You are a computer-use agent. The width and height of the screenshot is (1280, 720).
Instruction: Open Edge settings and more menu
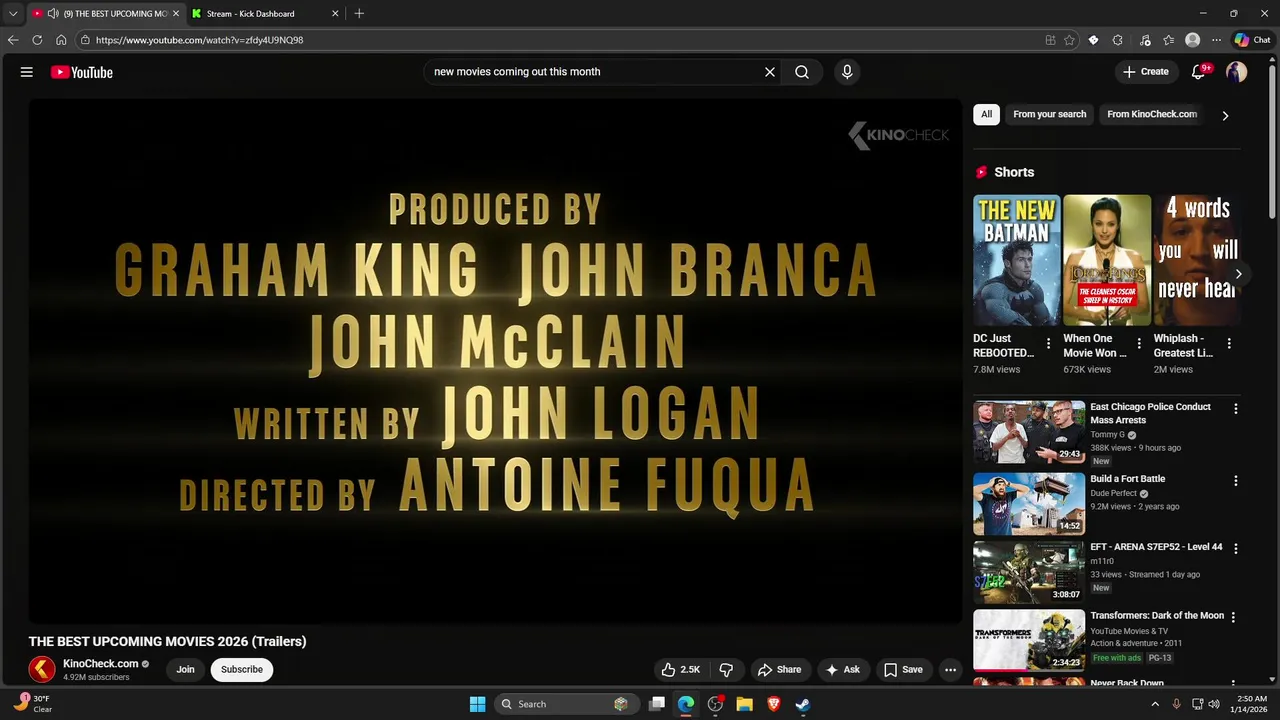click(1216, 40)
